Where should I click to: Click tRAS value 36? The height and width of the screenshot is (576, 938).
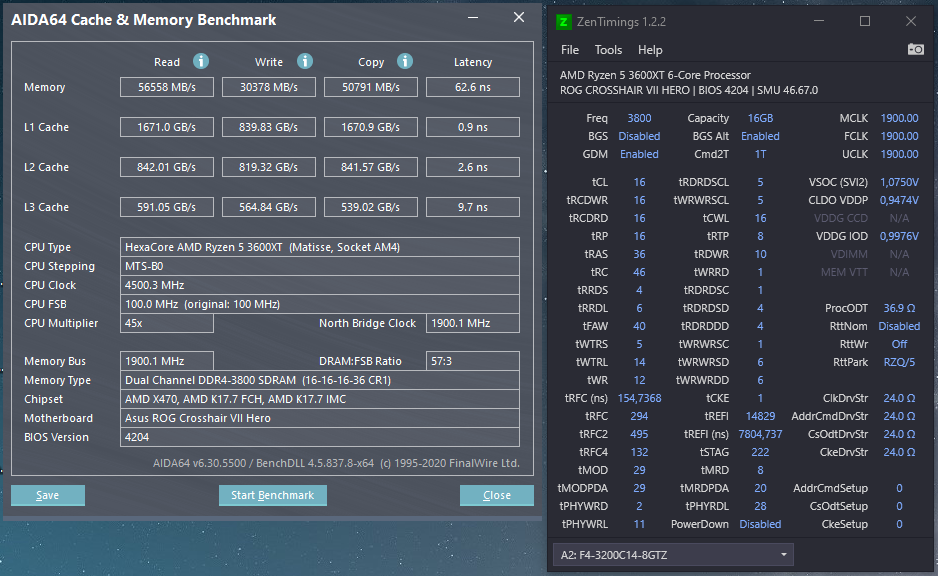(x=639, y=254)
